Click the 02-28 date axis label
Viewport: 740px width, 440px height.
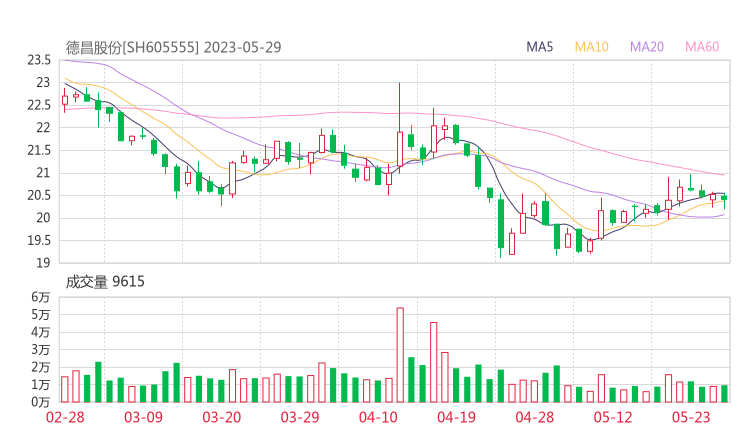tap(65, 417)
